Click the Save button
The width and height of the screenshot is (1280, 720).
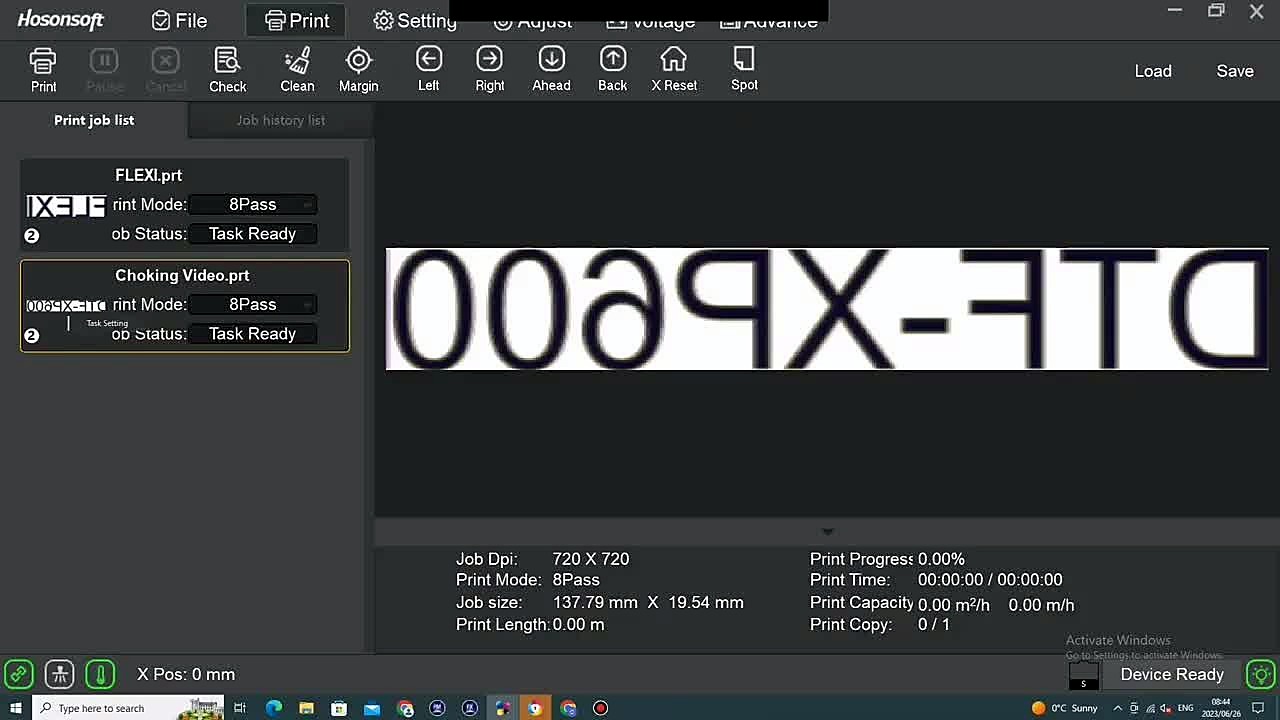1235,71
